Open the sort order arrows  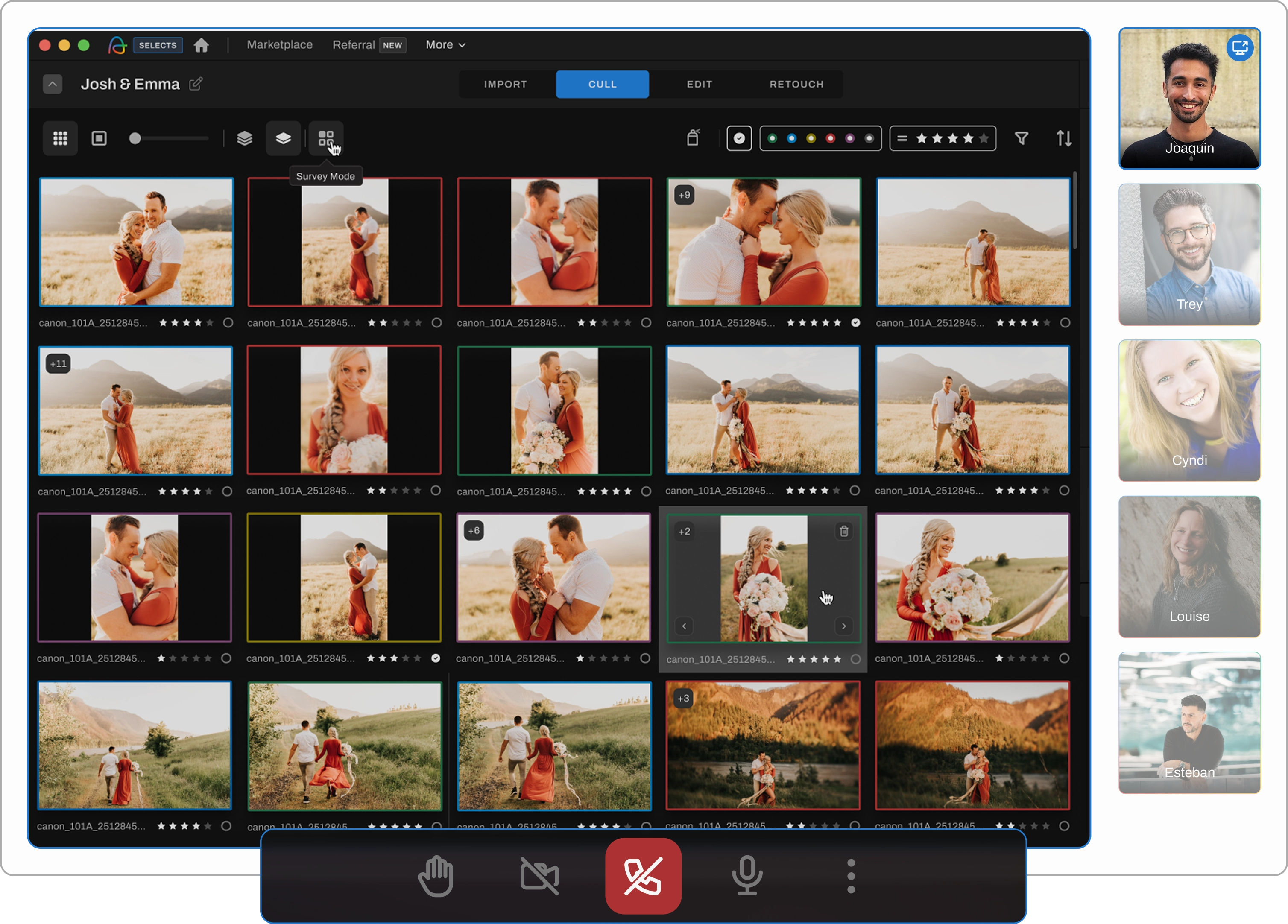[x=1064, y=138]
